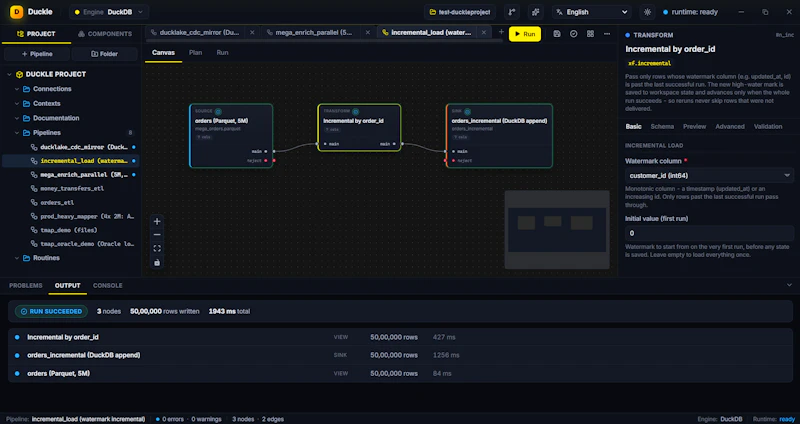This screenshot has height=424, width=800.
Task: Click the orders_etl pipeline icon
Action: pyautogui.click(x=34, y=203)
